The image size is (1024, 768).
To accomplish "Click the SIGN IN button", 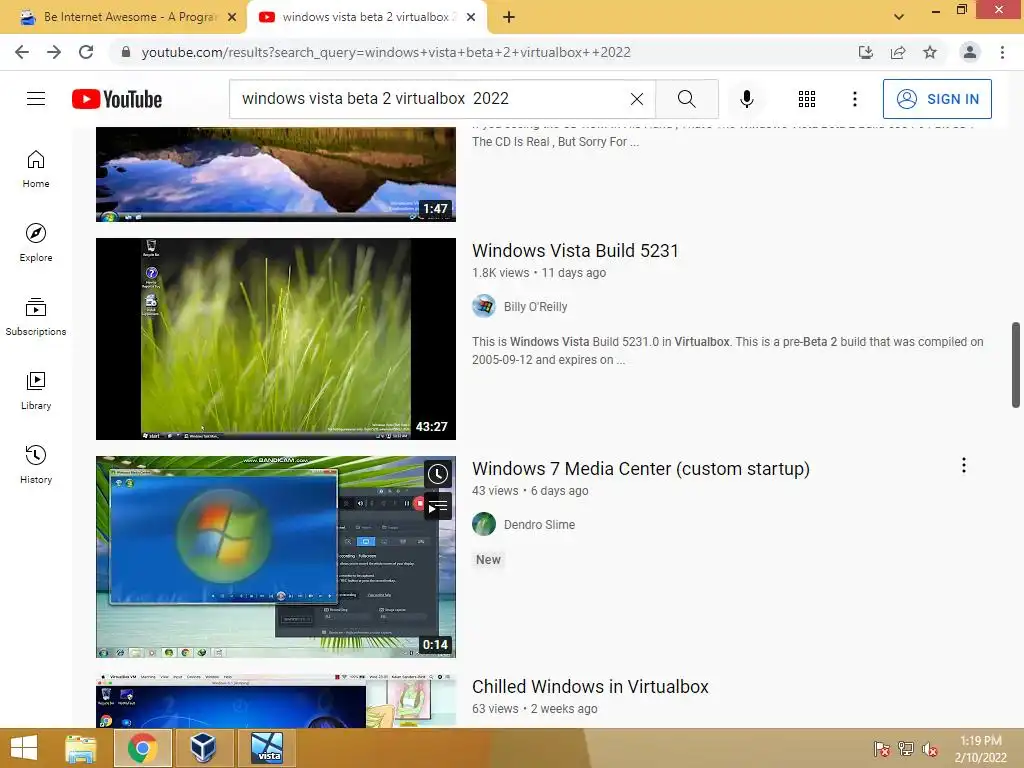I will click(937, 99).
